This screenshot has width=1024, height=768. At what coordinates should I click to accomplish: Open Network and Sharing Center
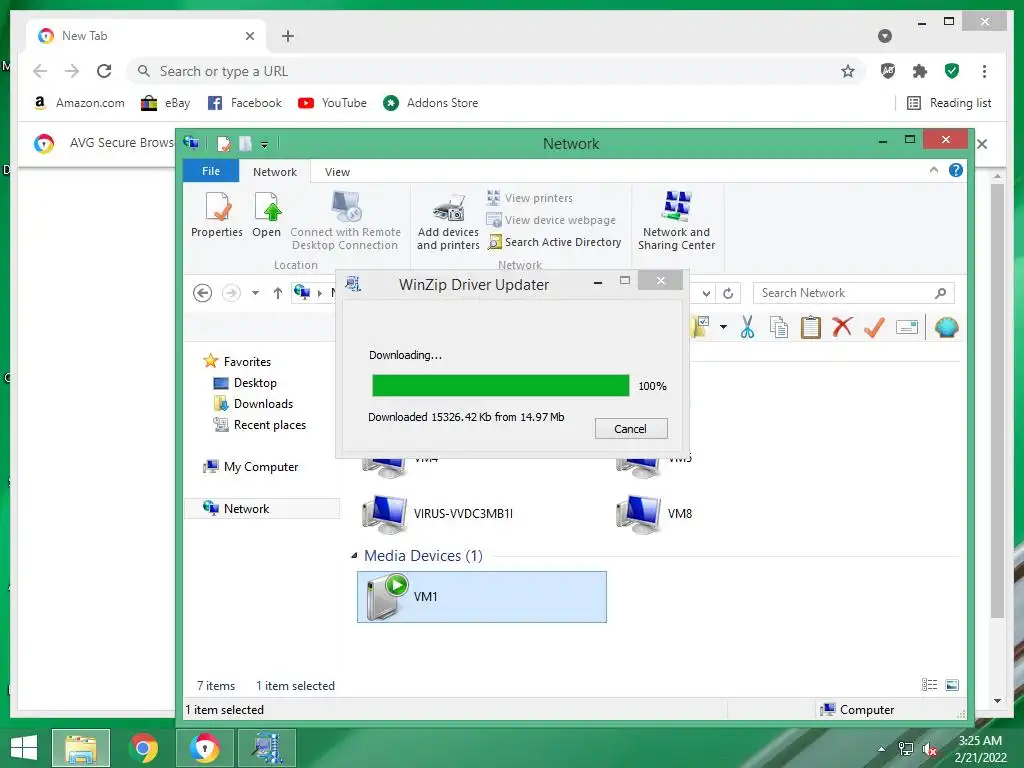[x=677, y=221]
